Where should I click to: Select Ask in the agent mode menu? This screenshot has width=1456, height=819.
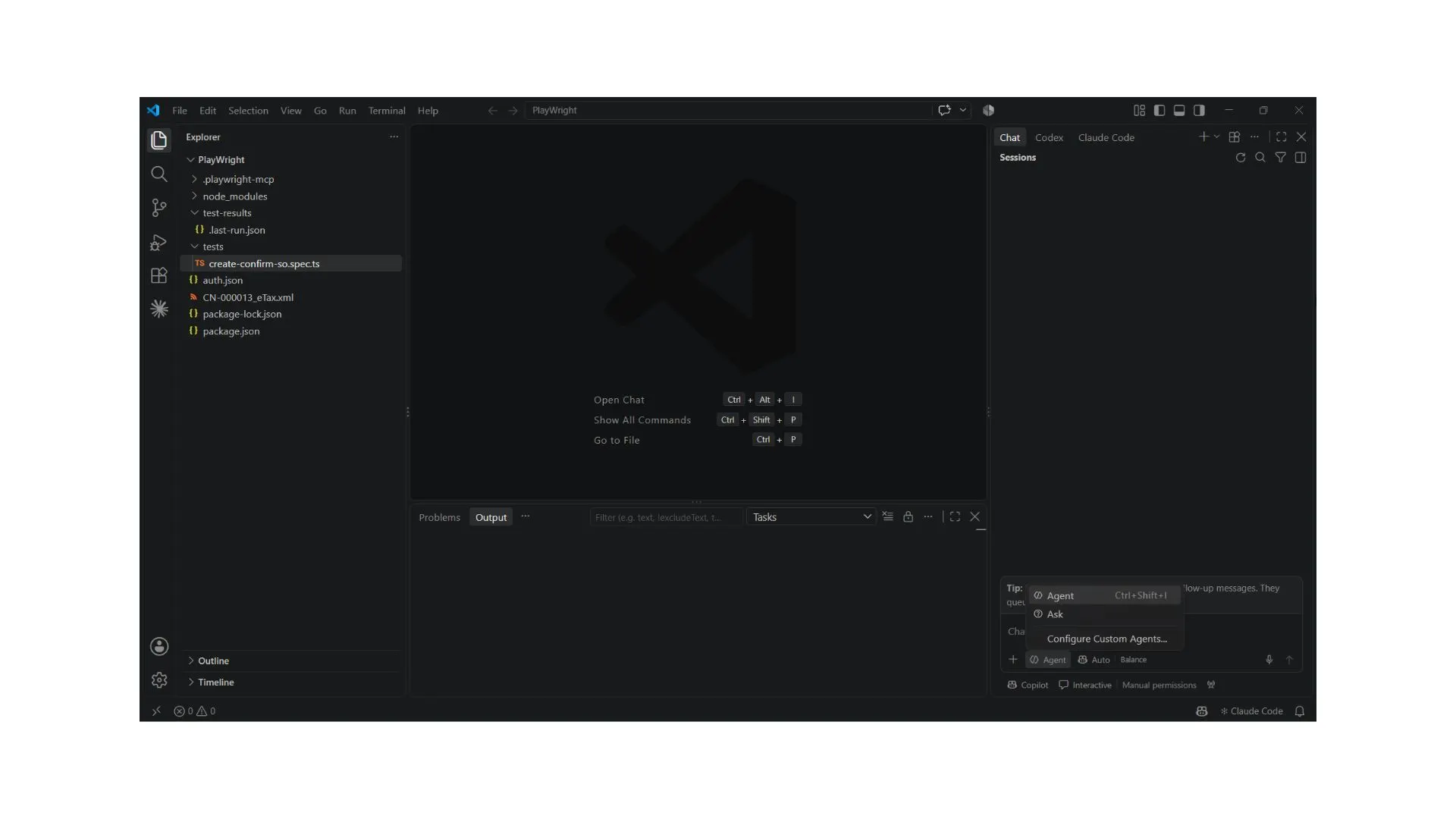tap(1104, 614)
